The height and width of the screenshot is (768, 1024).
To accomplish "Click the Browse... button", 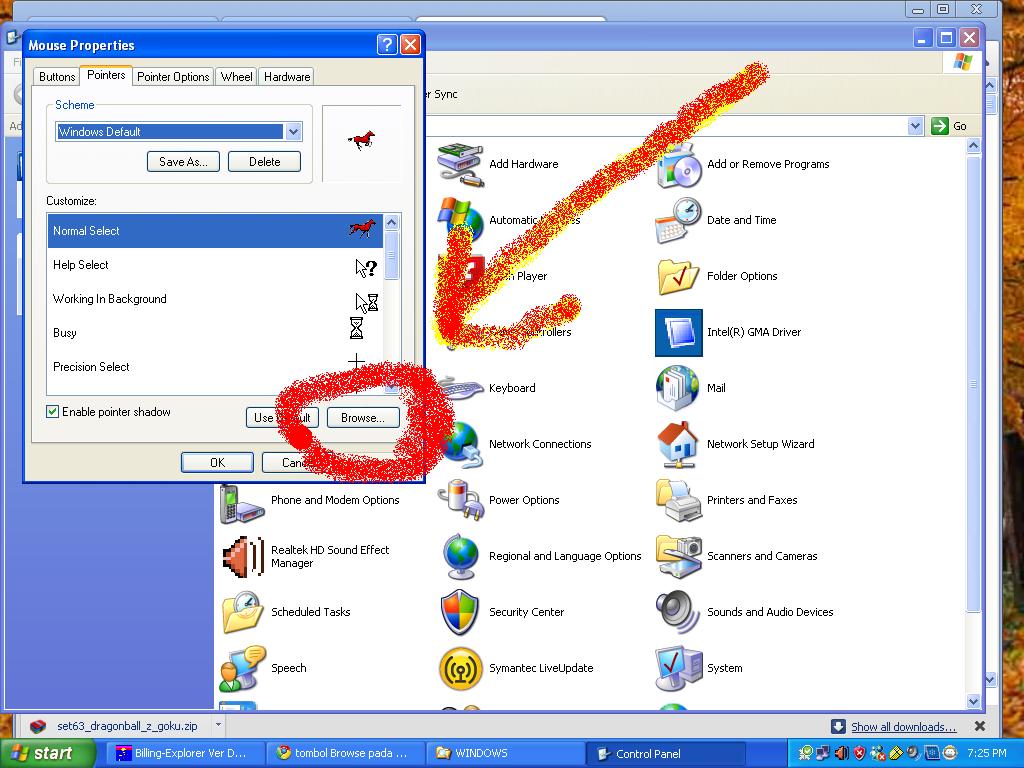I will [363, 418].
